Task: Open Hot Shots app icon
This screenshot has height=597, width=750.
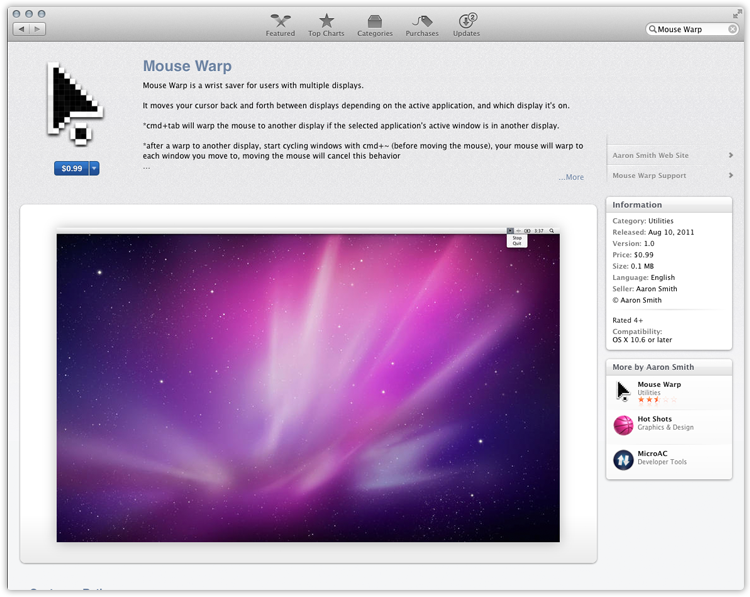Action: 623,425
